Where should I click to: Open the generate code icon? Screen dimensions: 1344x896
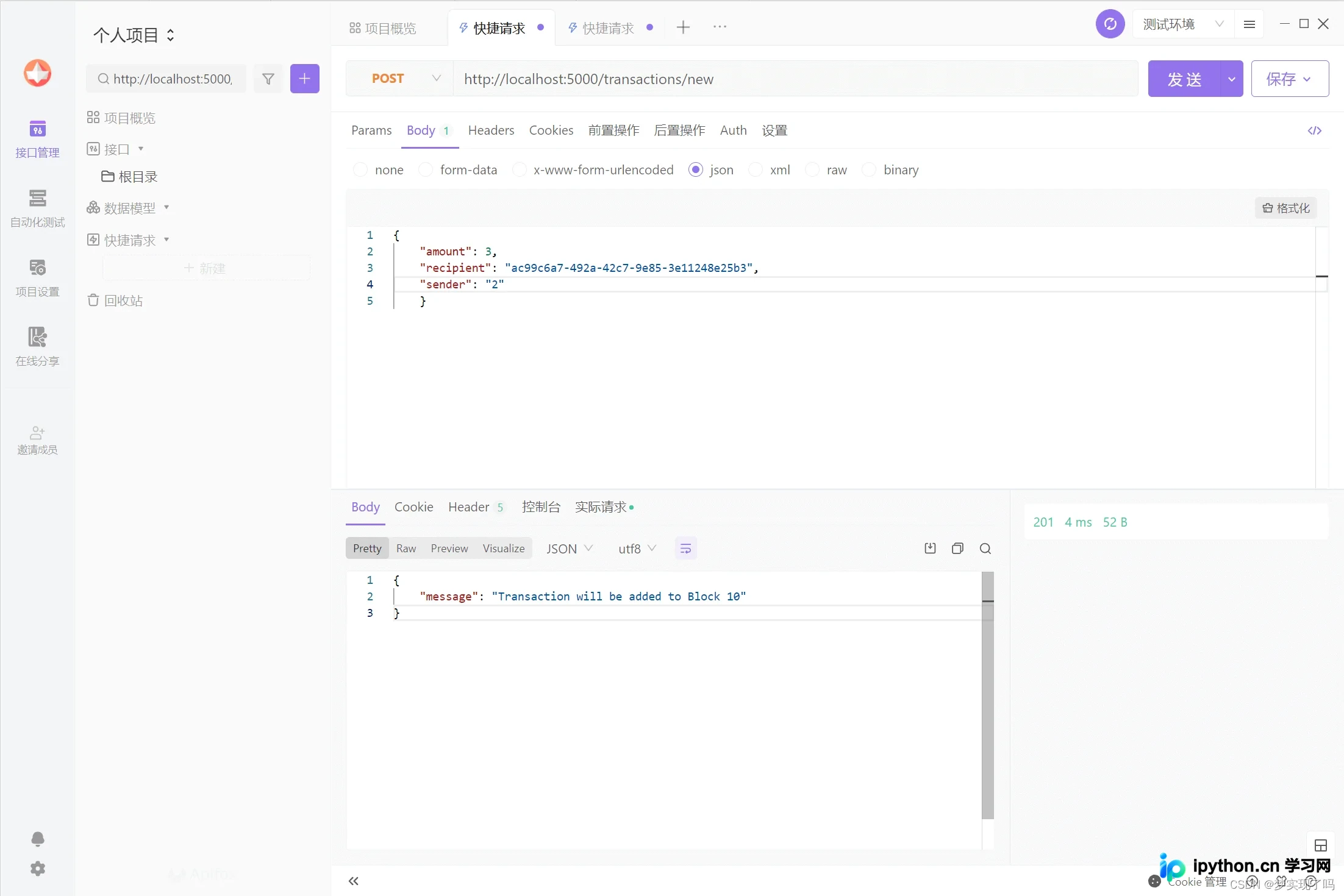pyautogui.click(x=1314, y=130)
